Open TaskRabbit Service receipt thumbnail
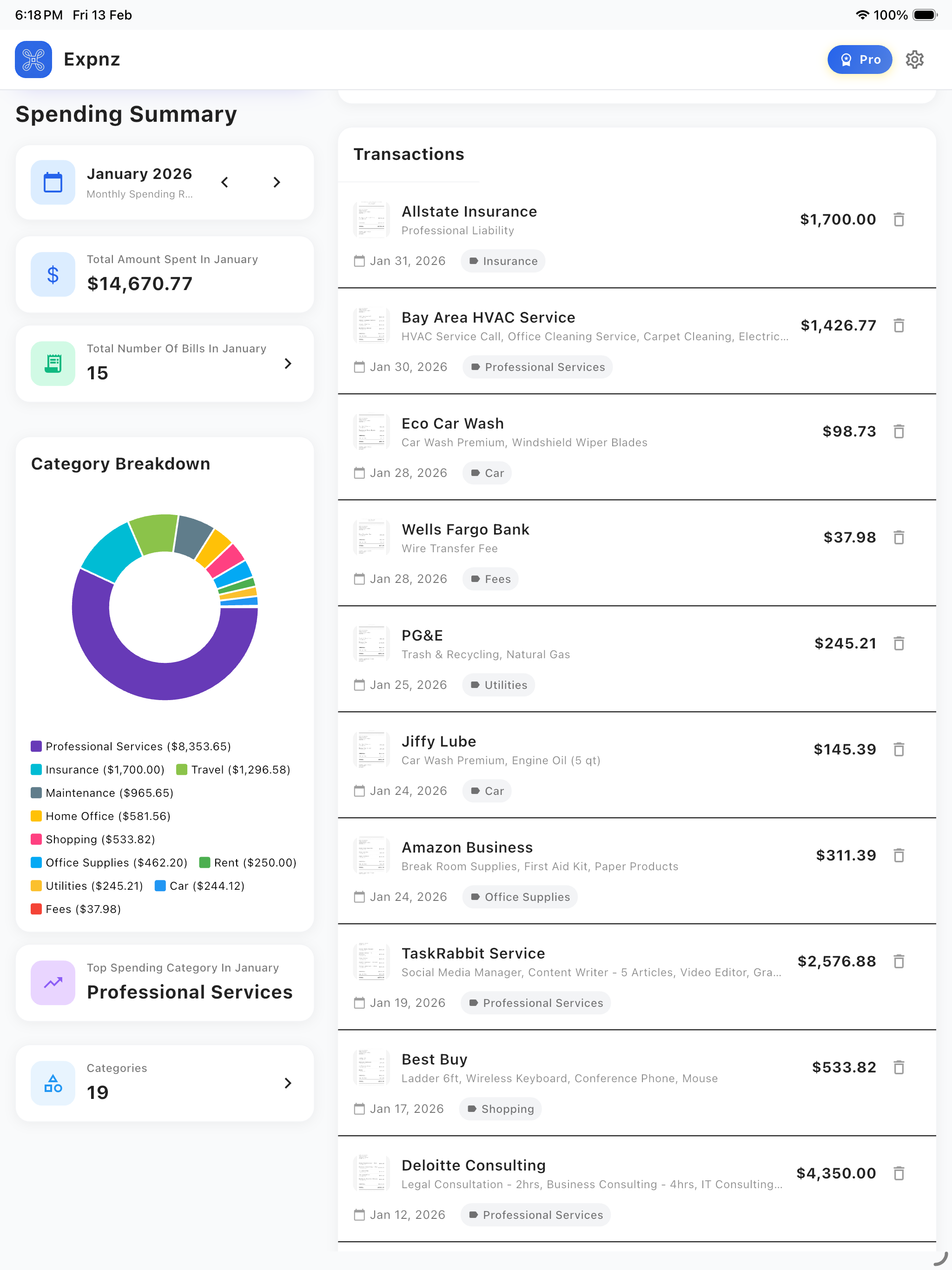952x1270 pixels. (x=371, y=962)
